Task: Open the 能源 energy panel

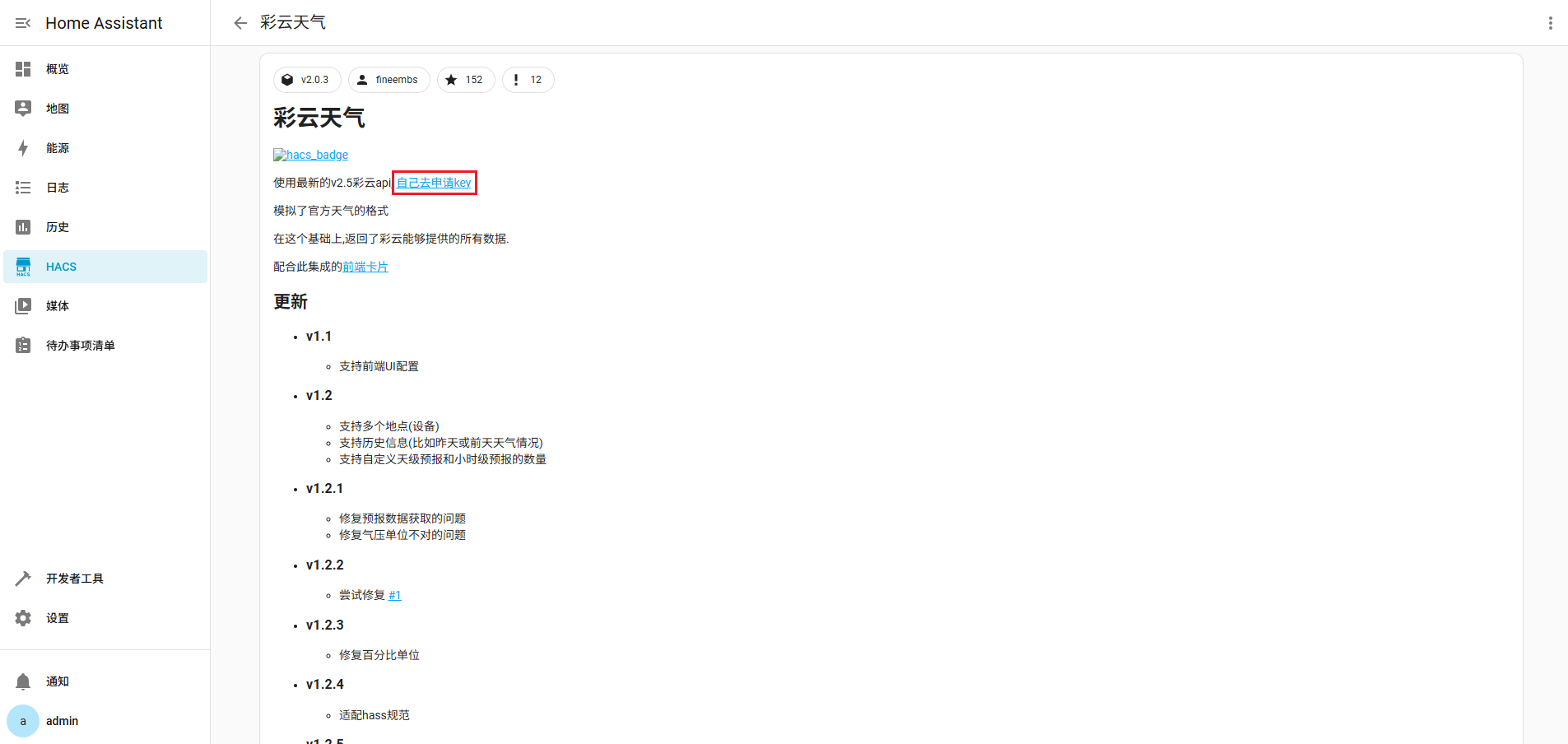Action: 58,147
